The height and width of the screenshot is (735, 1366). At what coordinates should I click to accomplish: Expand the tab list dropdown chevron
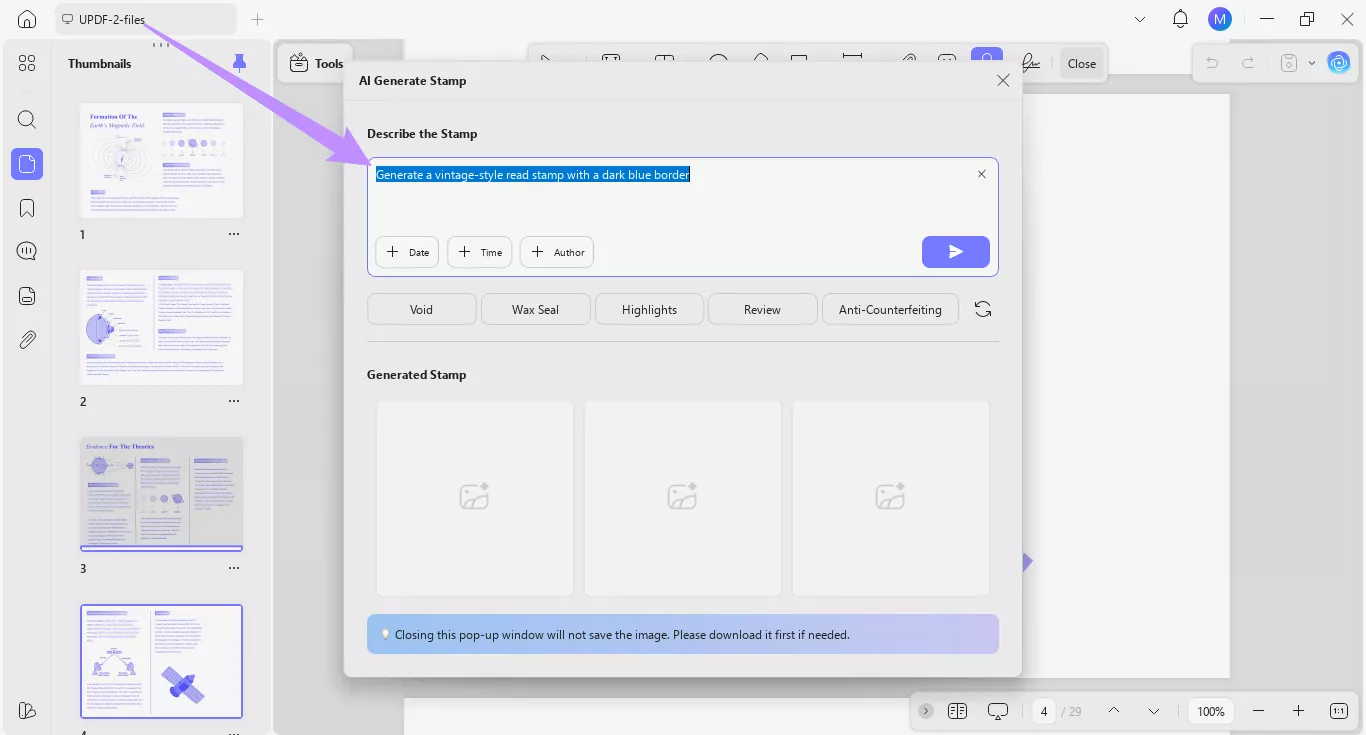coord(1141,19)
